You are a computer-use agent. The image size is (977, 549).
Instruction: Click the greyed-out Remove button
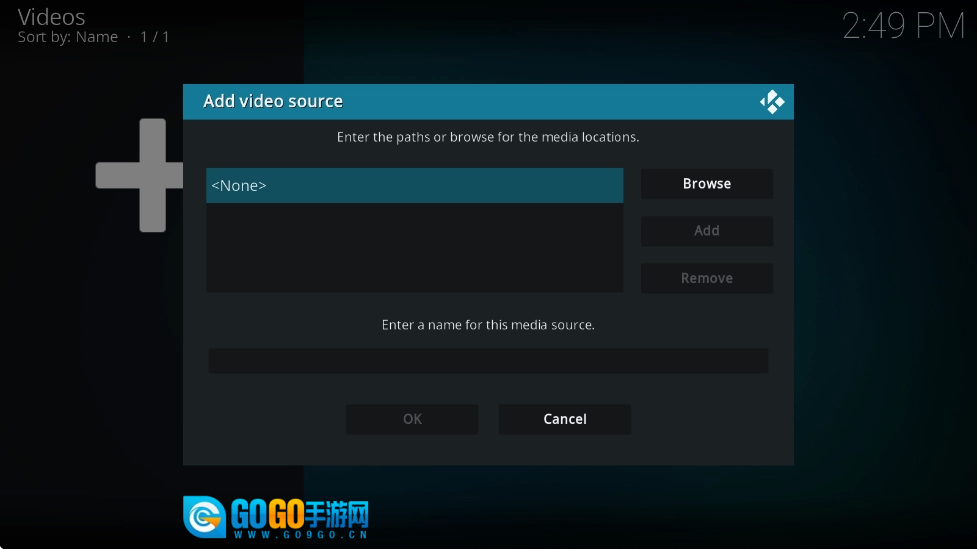706,278
